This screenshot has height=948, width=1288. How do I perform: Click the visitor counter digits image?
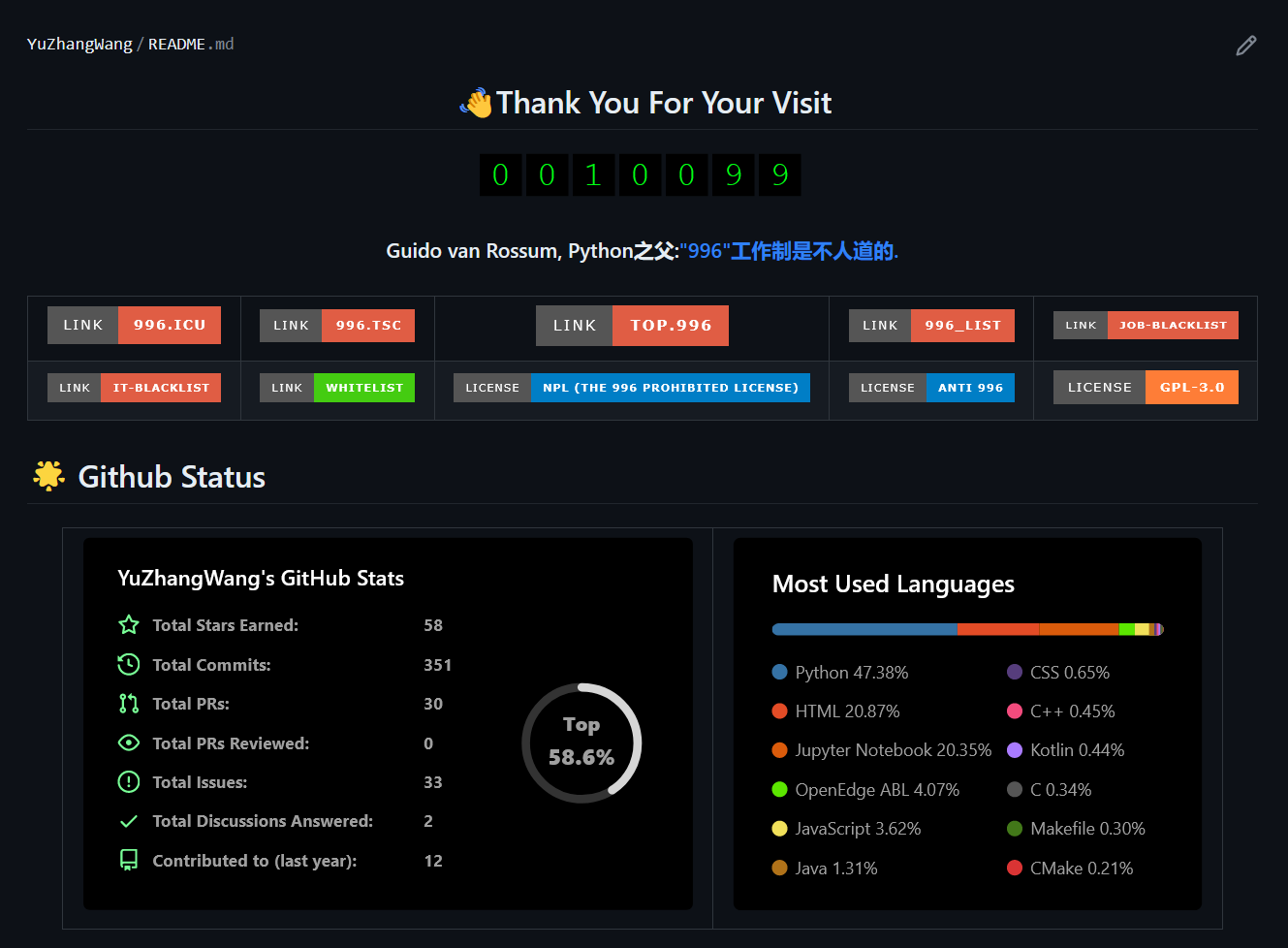pos(641,174)
